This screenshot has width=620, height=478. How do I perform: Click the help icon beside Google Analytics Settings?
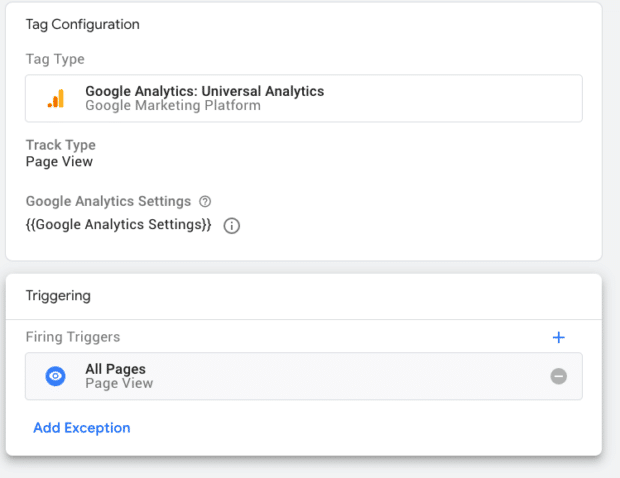tap(205, 201)
